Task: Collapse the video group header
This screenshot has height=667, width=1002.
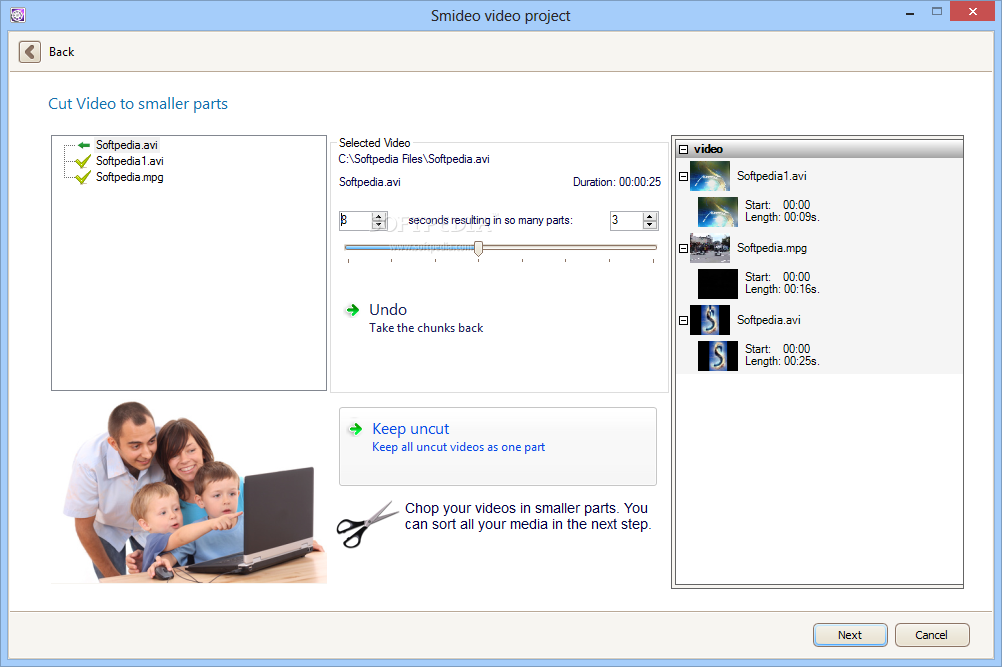Action: 684,150
